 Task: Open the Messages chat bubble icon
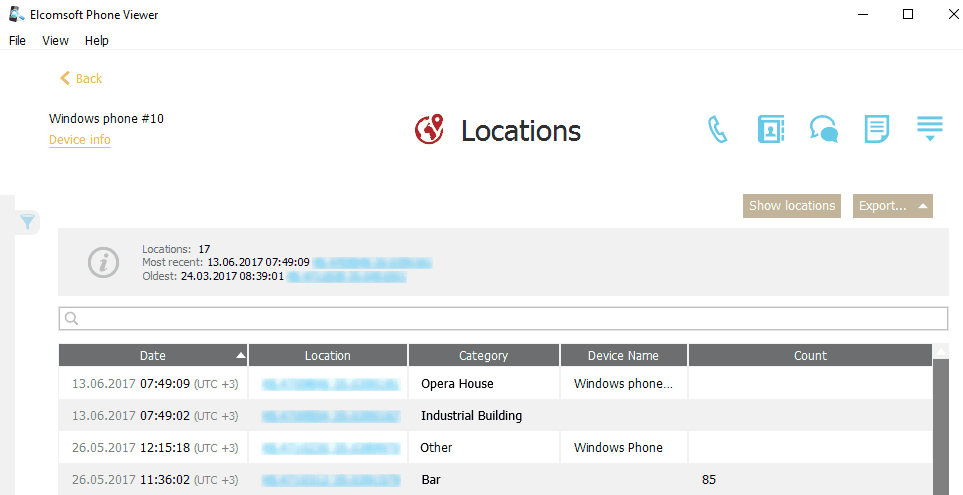(x=823, y=130)
